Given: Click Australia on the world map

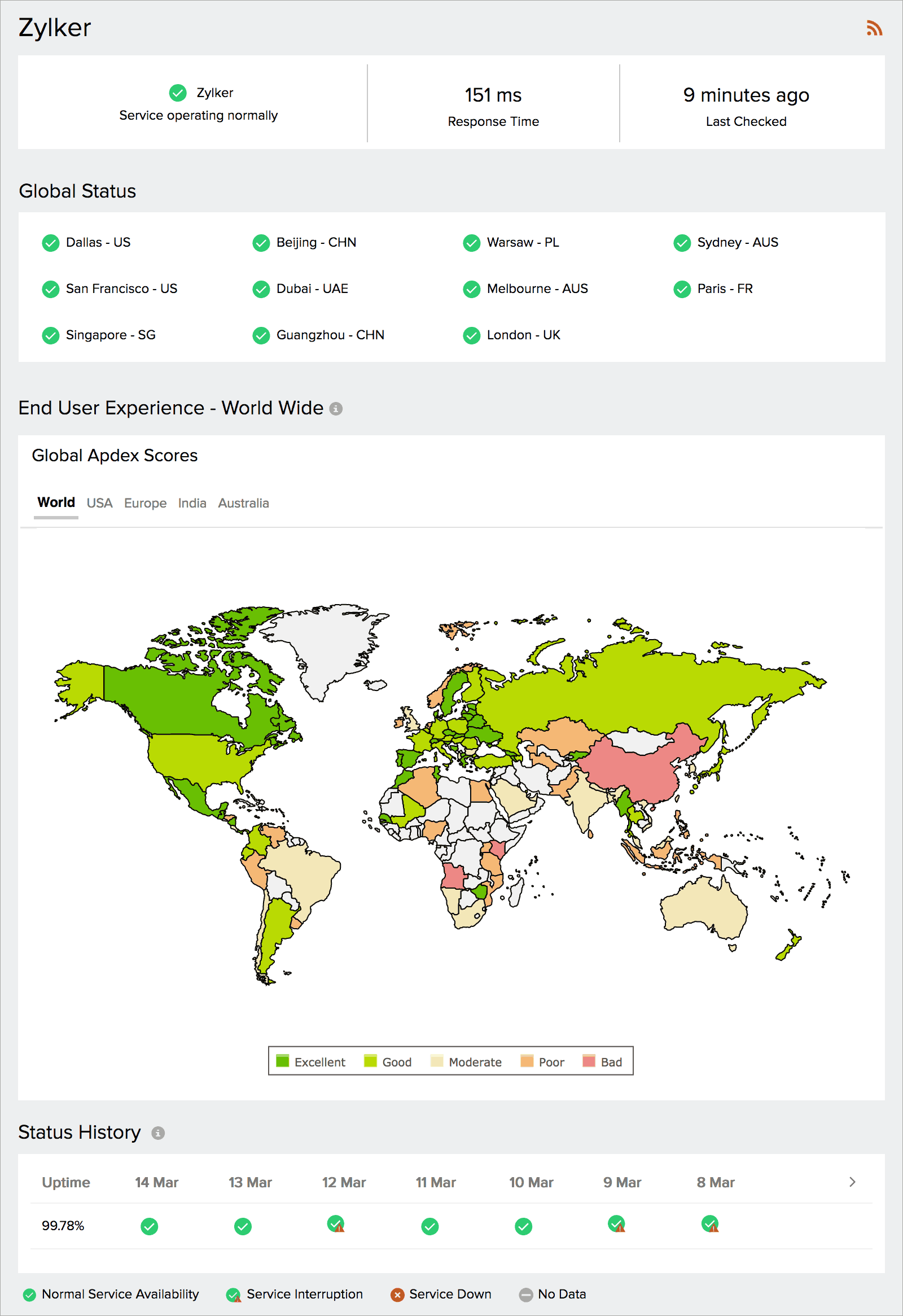Looking at the screenshot, I should [x=704, y=908].
